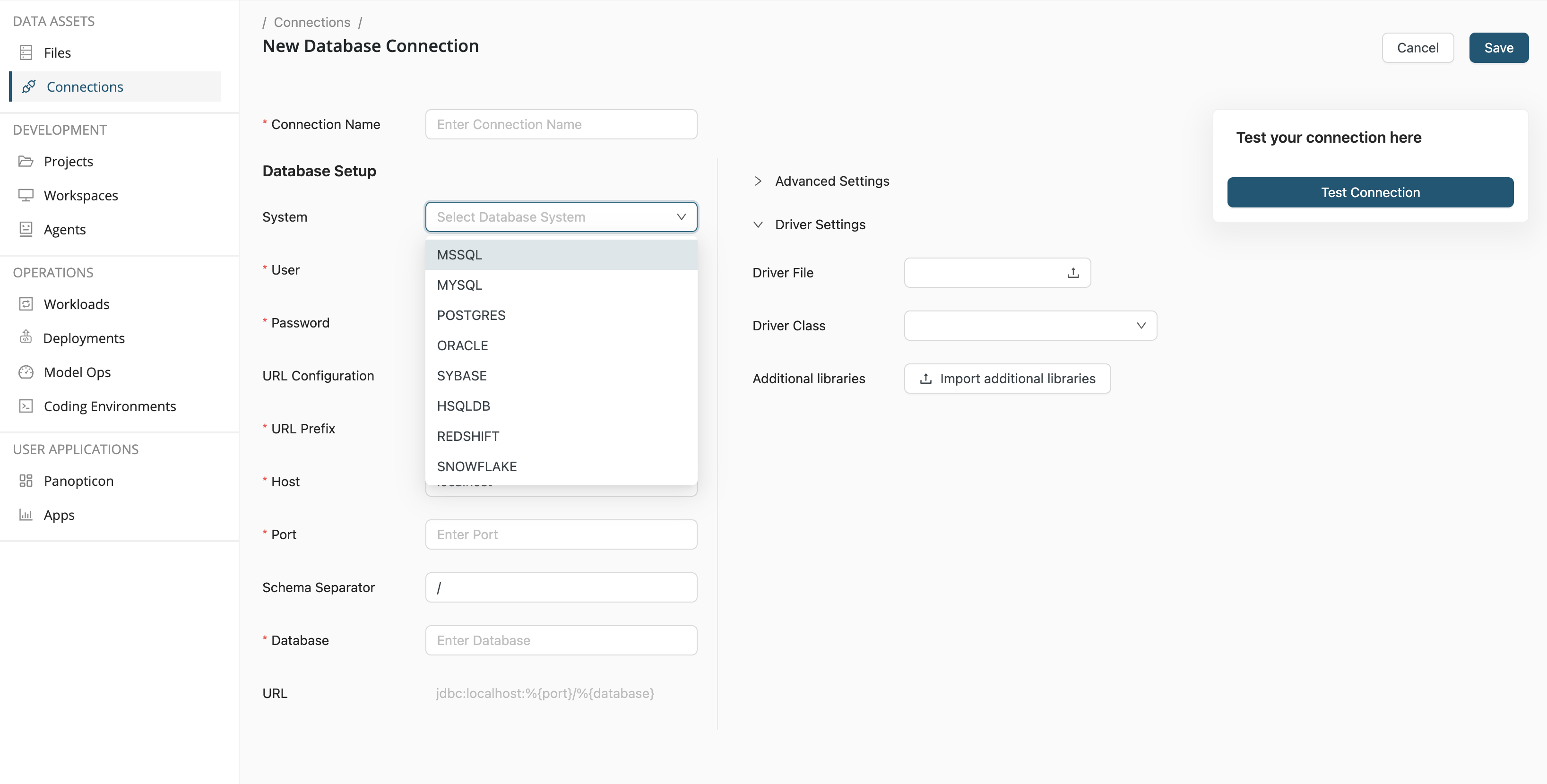This screenshot has height=784, width=1547.
Task: Click the Model Ops gauge icon
Action: coord(26,372)
